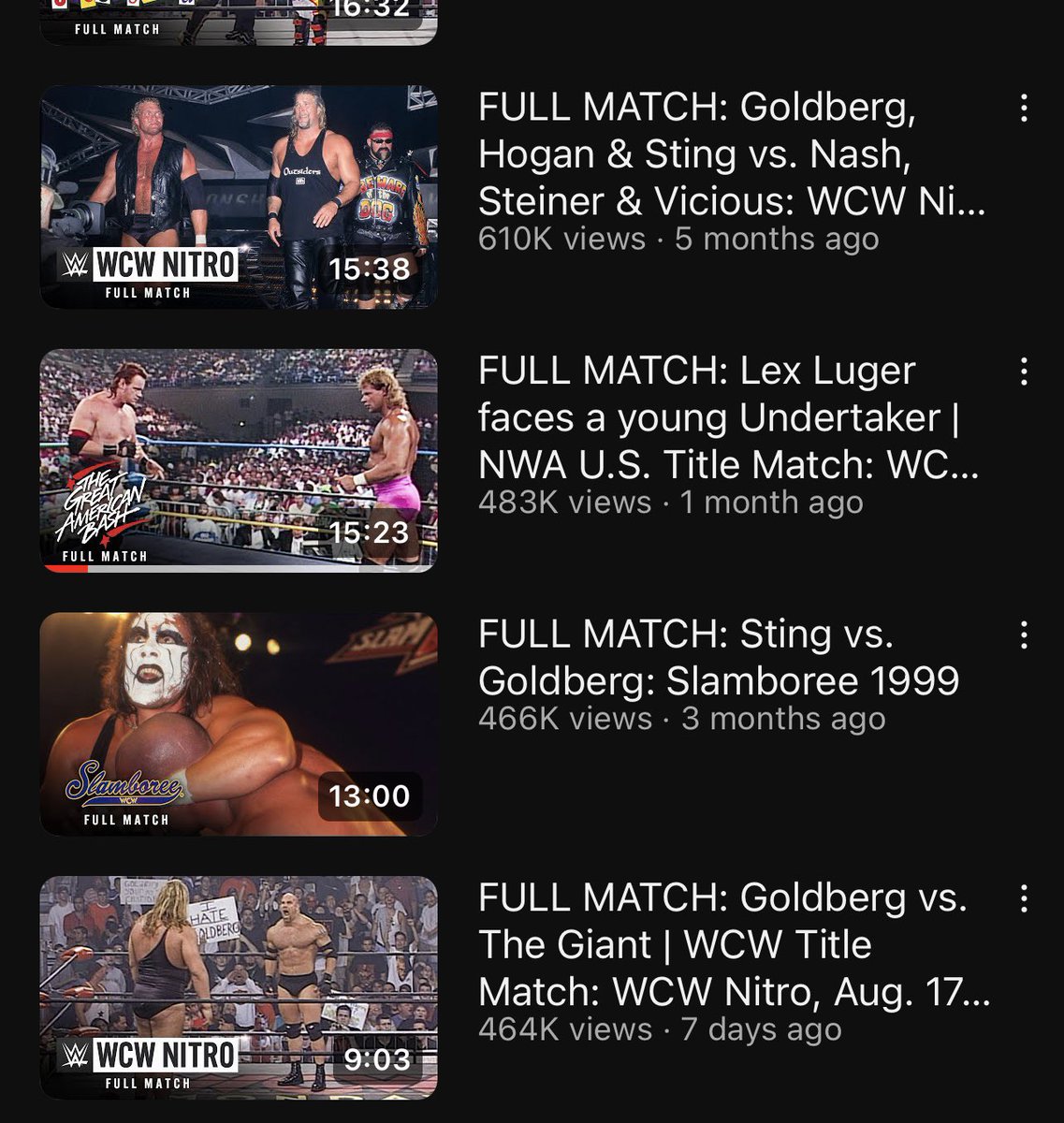This screenshot has height=1123, width=1064.
Task: Open the Goldberg vs. The Giant thumbnail
Action: click(x=239, y=987)
